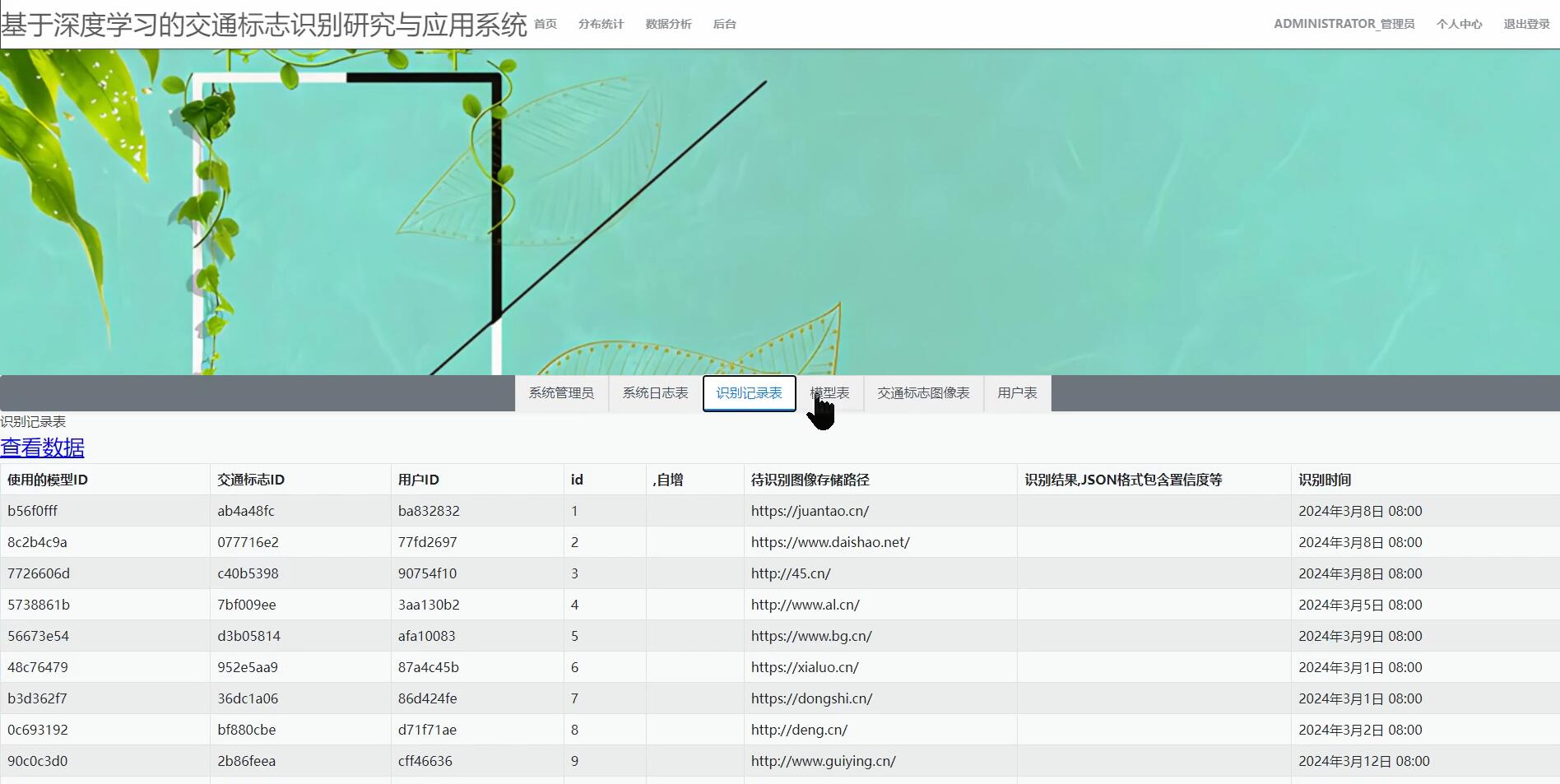Click the 使用的模型ID column header
This screenshot has width=1560, height=784.
tap(48, 480)
